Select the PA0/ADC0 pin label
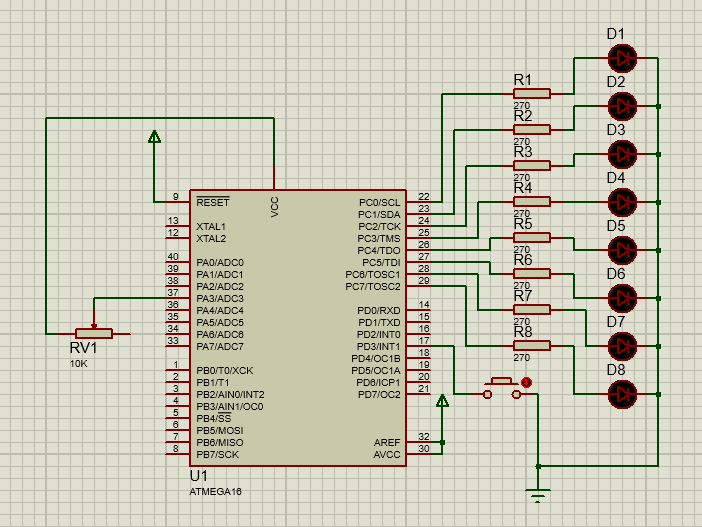 coord(220,262)
